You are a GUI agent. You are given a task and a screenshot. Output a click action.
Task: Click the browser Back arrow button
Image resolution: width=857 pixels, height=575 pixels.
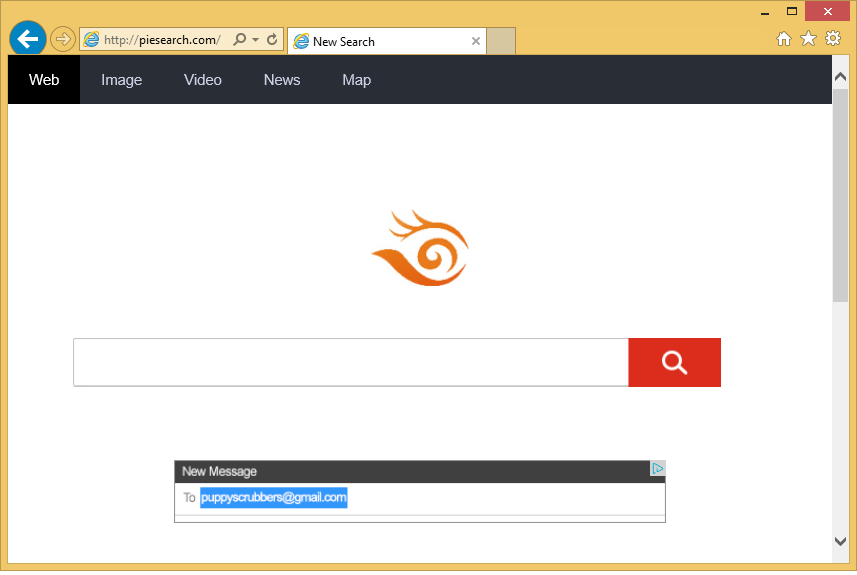(x=28, y=39)
